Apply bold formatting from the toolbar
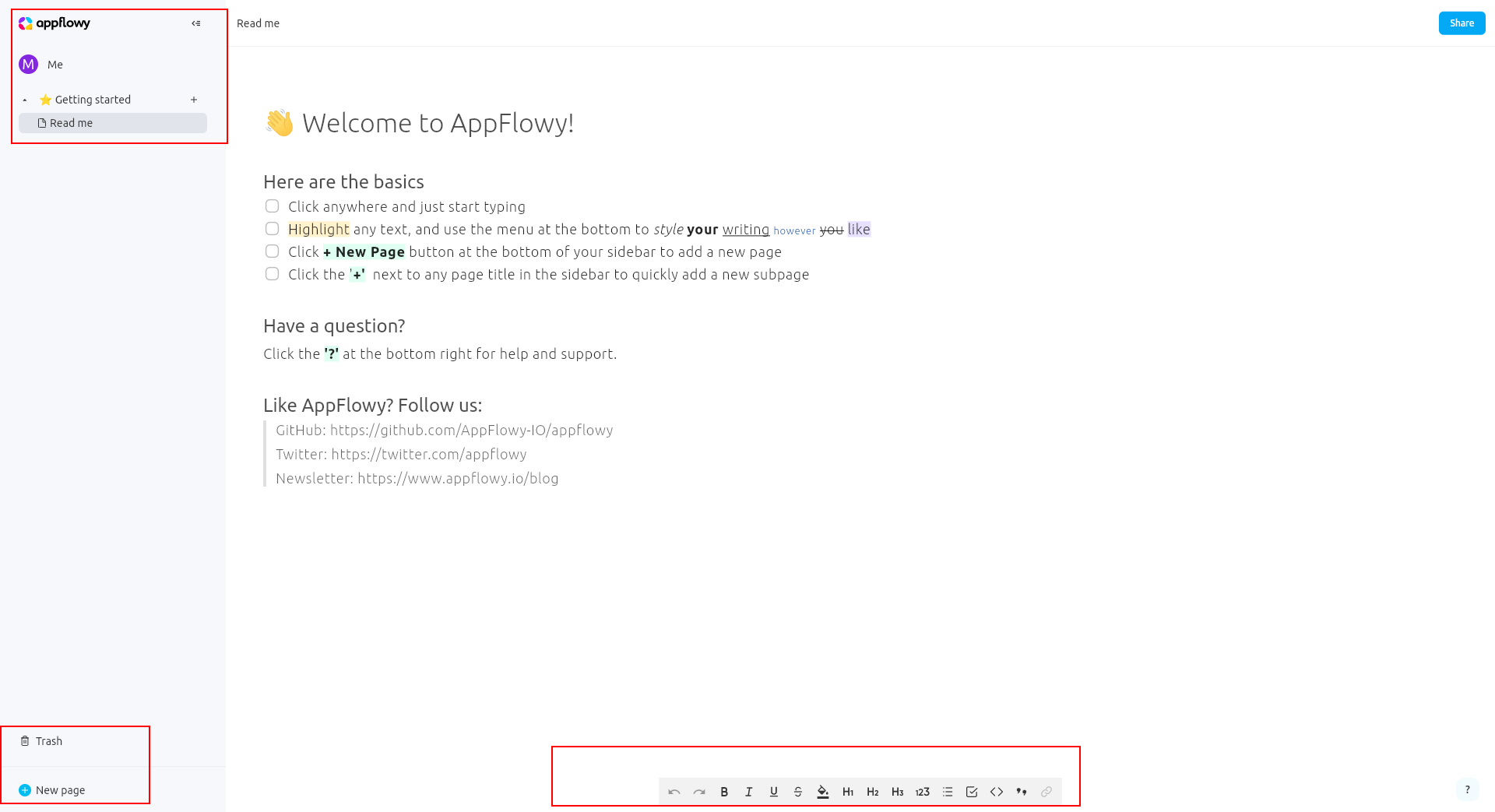Viewport: 1495px width, 812px height. (723, 791)
